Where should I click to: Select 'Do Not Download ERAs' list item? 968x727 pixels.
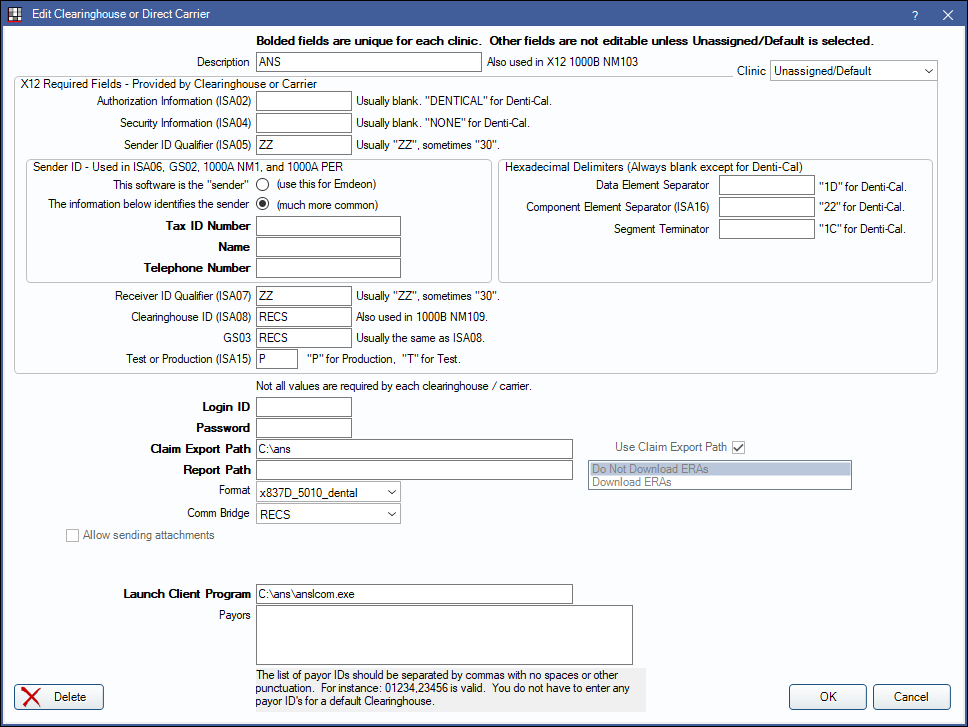tap(719, 469)
